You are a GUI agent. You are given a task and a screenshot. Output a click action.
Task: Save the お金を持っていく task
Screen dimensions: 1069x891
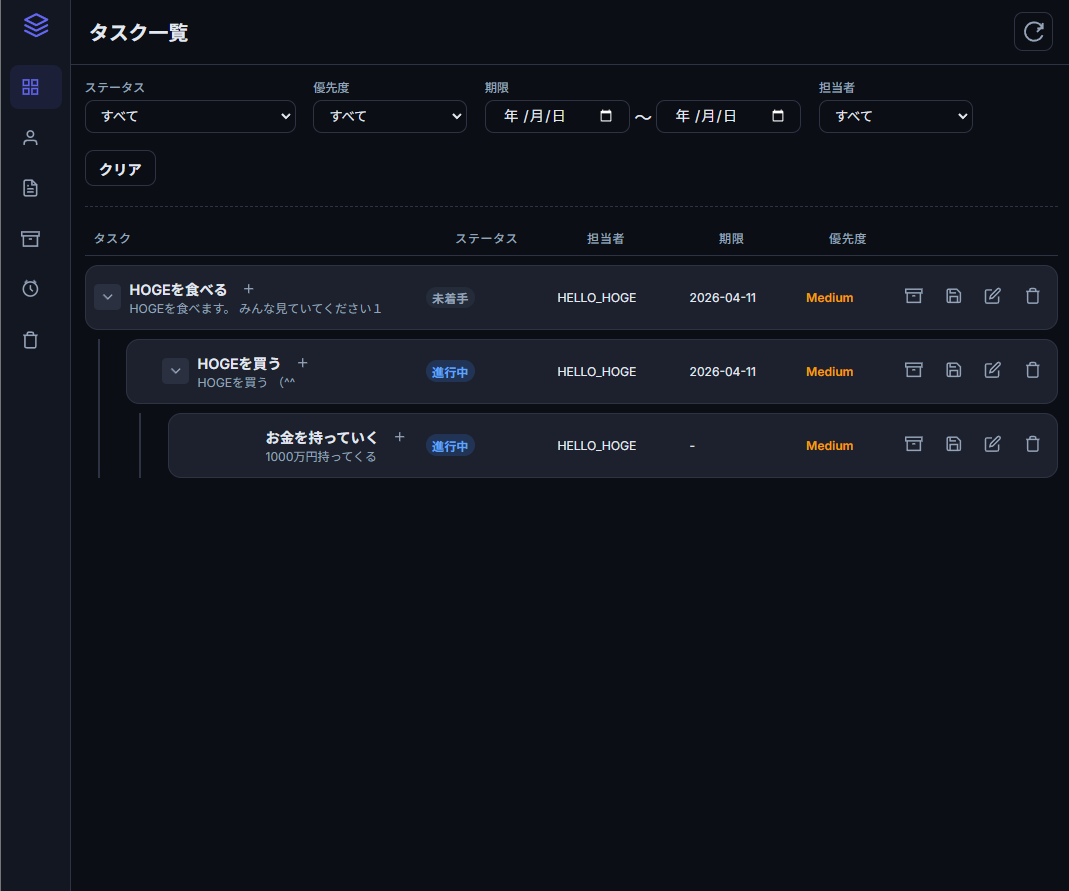pos(953,444)
